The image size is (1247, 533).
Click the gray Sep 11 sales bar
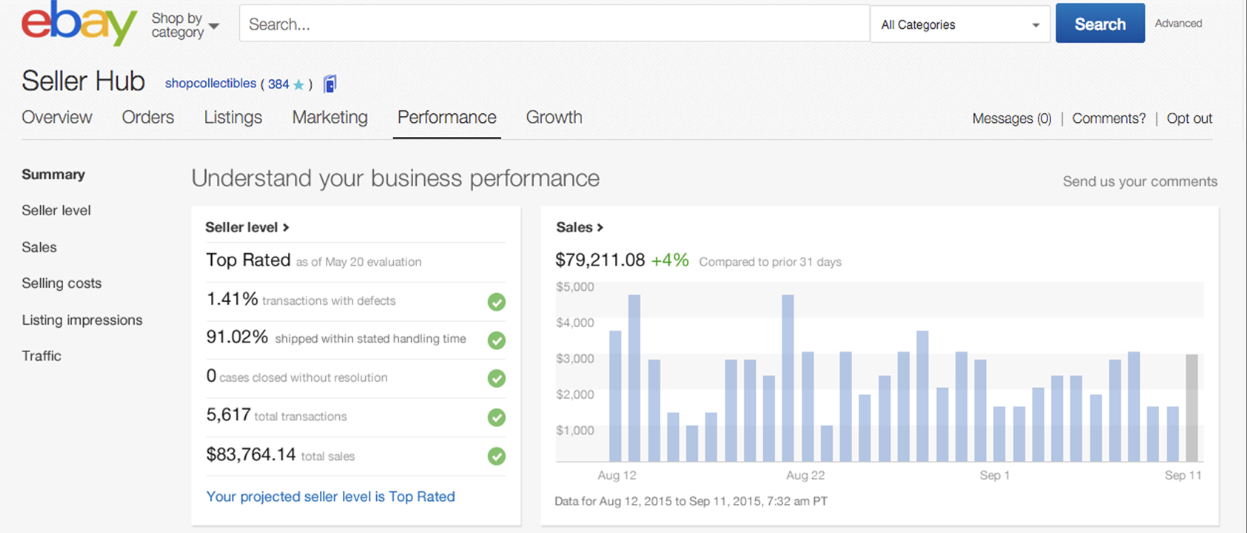pyautogui.click(x=1192, y=408)
